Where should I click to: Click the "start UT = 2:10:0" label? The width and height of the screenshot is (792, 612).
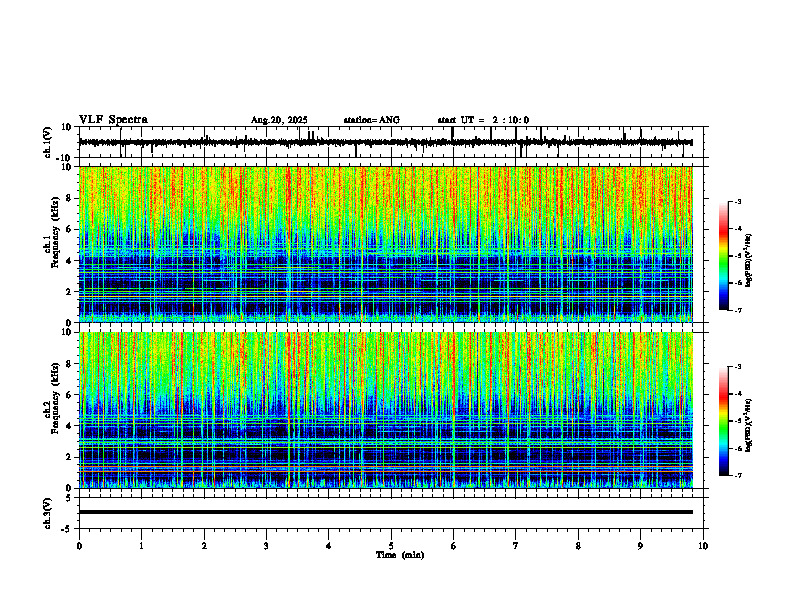pyautogui.click(x=483, y=120)
